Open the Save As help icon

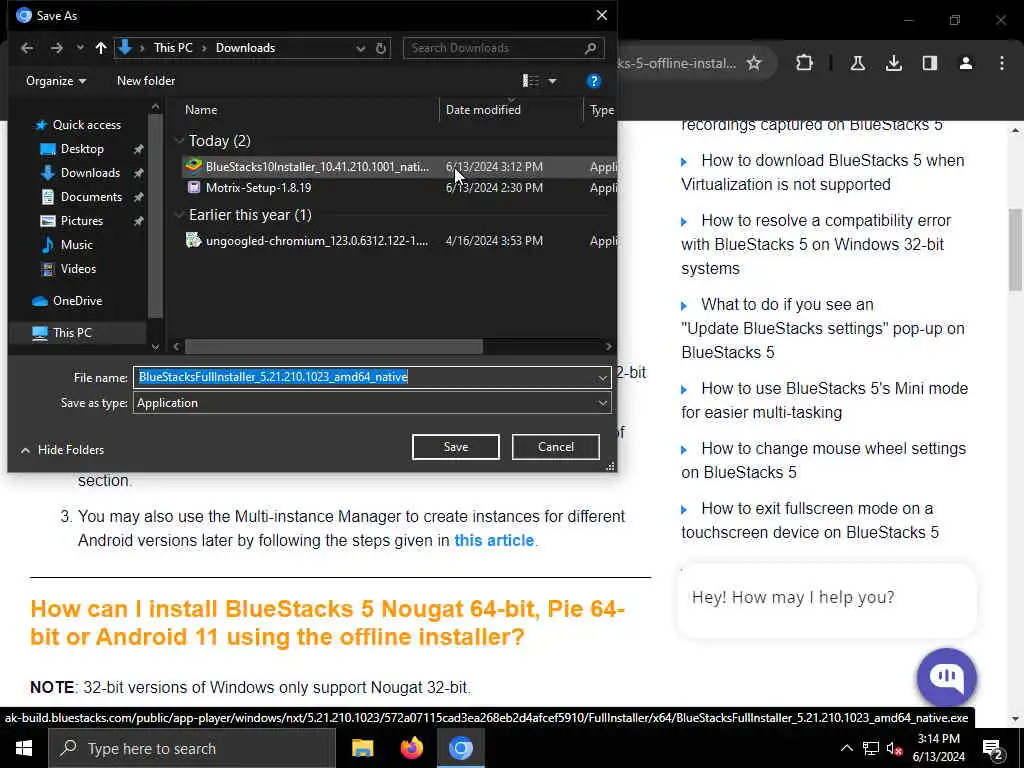593,81
